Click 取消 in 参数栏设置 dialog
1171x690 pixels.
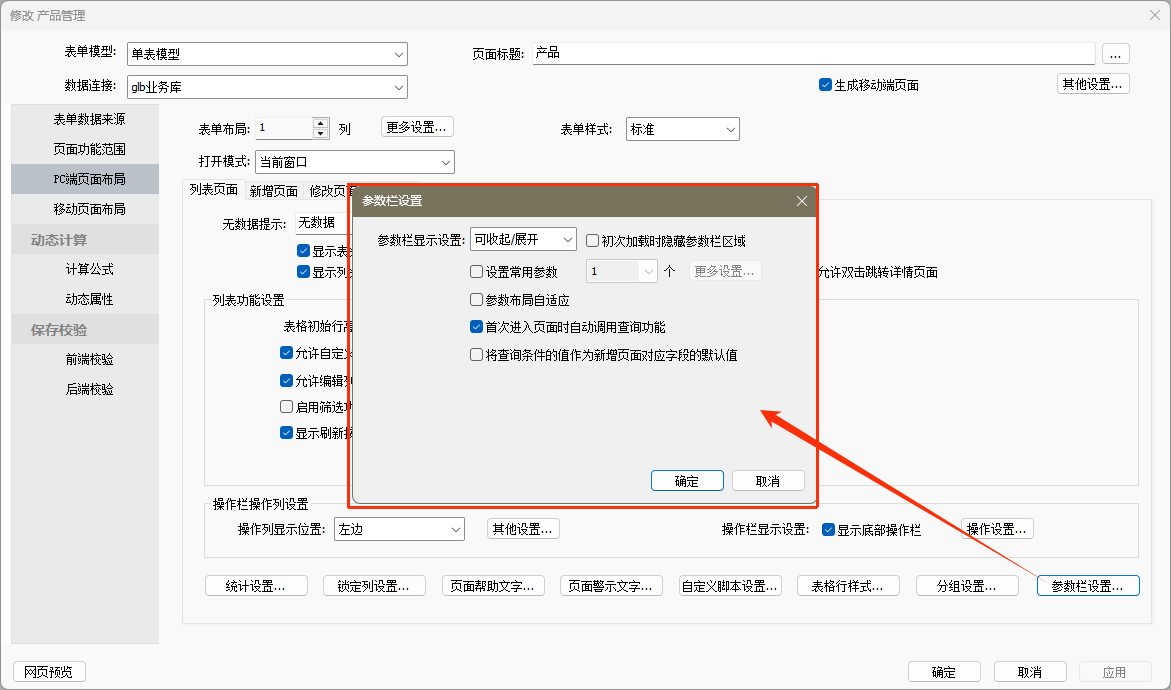point(768,481)
